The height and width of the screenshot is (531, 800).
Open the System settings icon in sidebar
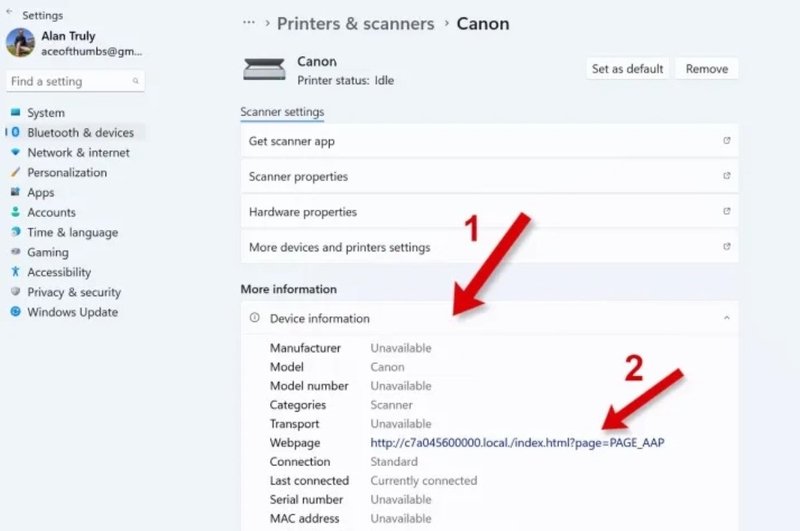tap(15, 112)
